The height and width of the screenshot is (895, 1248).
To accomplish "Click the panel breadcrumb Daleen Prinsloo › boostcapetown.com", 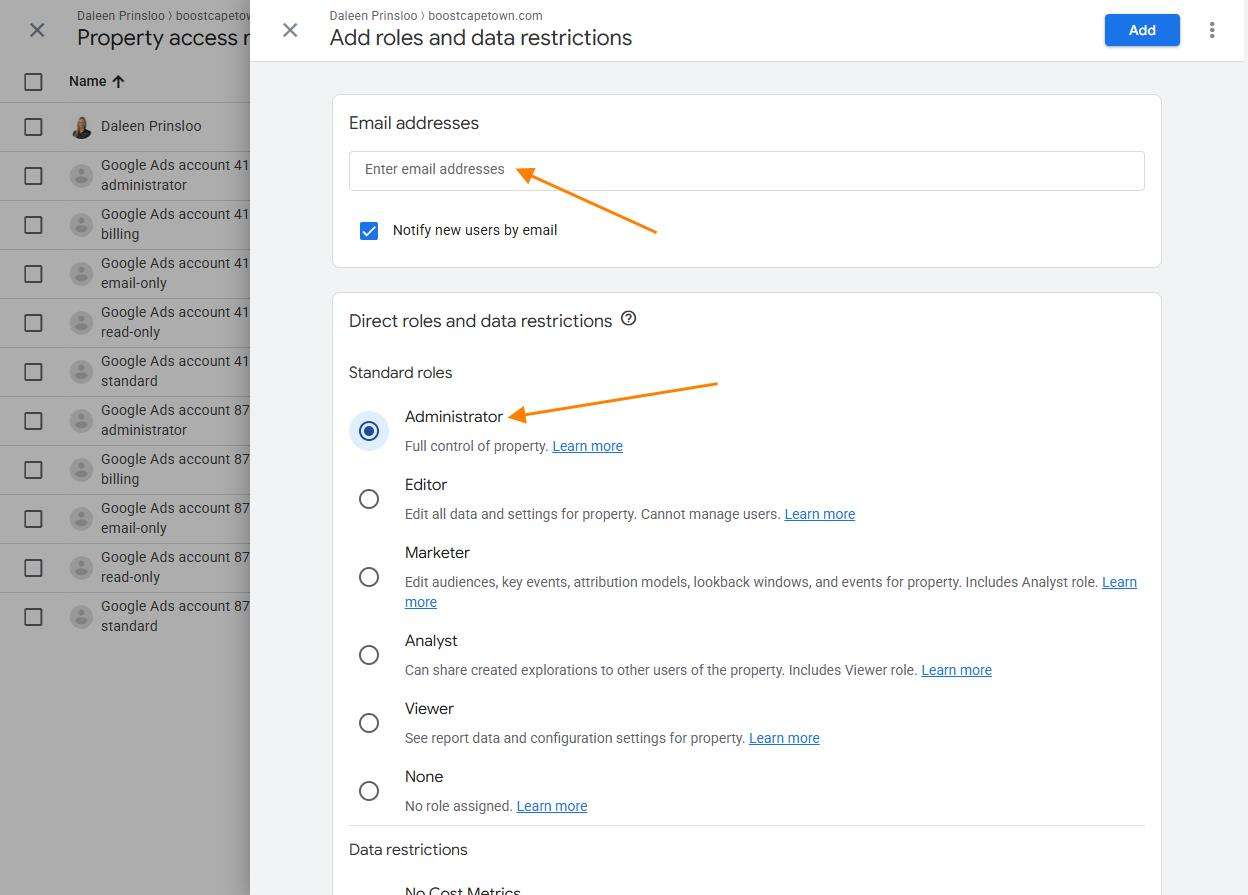I will click(x=436, y=16).
